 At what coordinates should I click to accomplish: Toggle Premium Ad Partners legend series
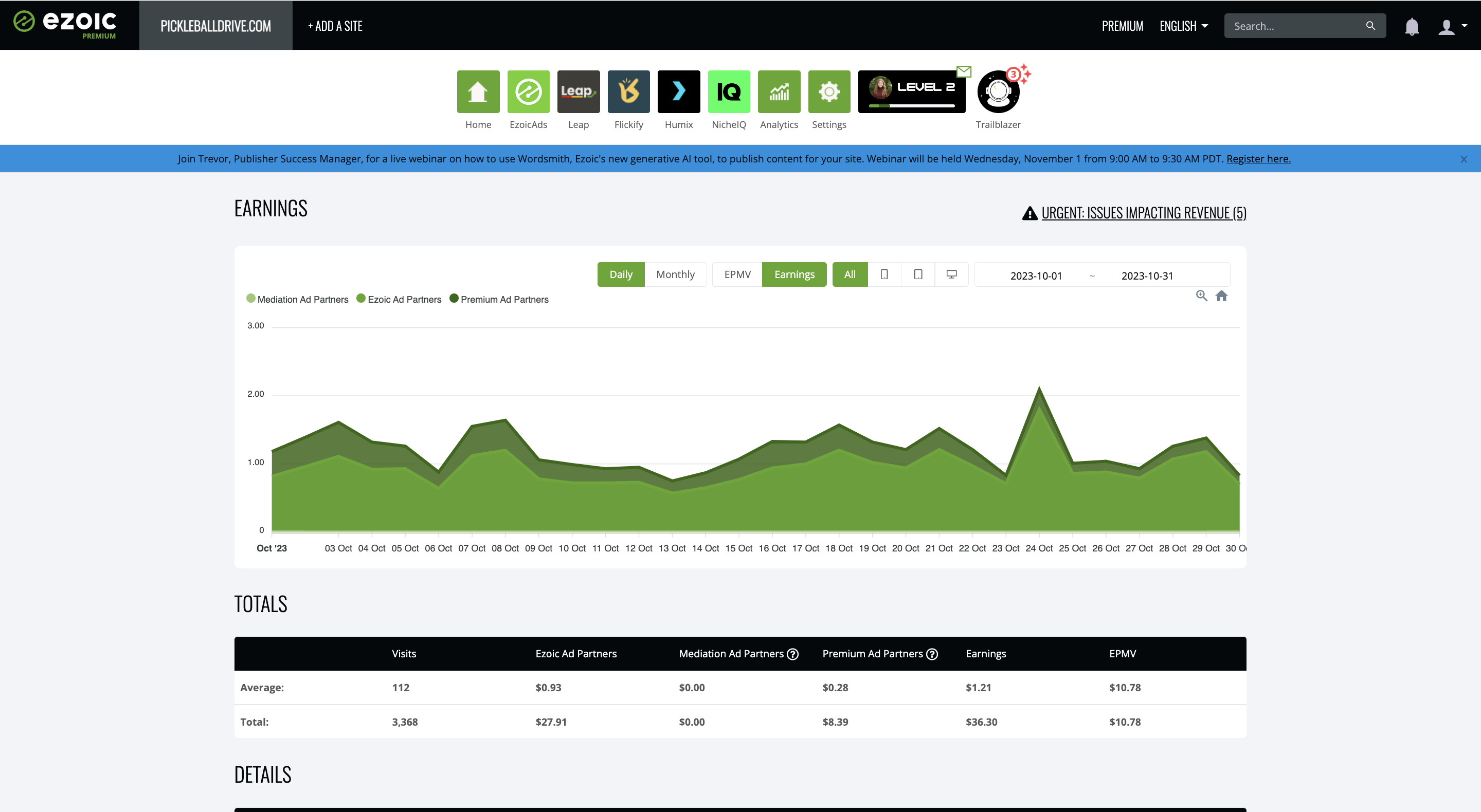(x=499, y=300)
